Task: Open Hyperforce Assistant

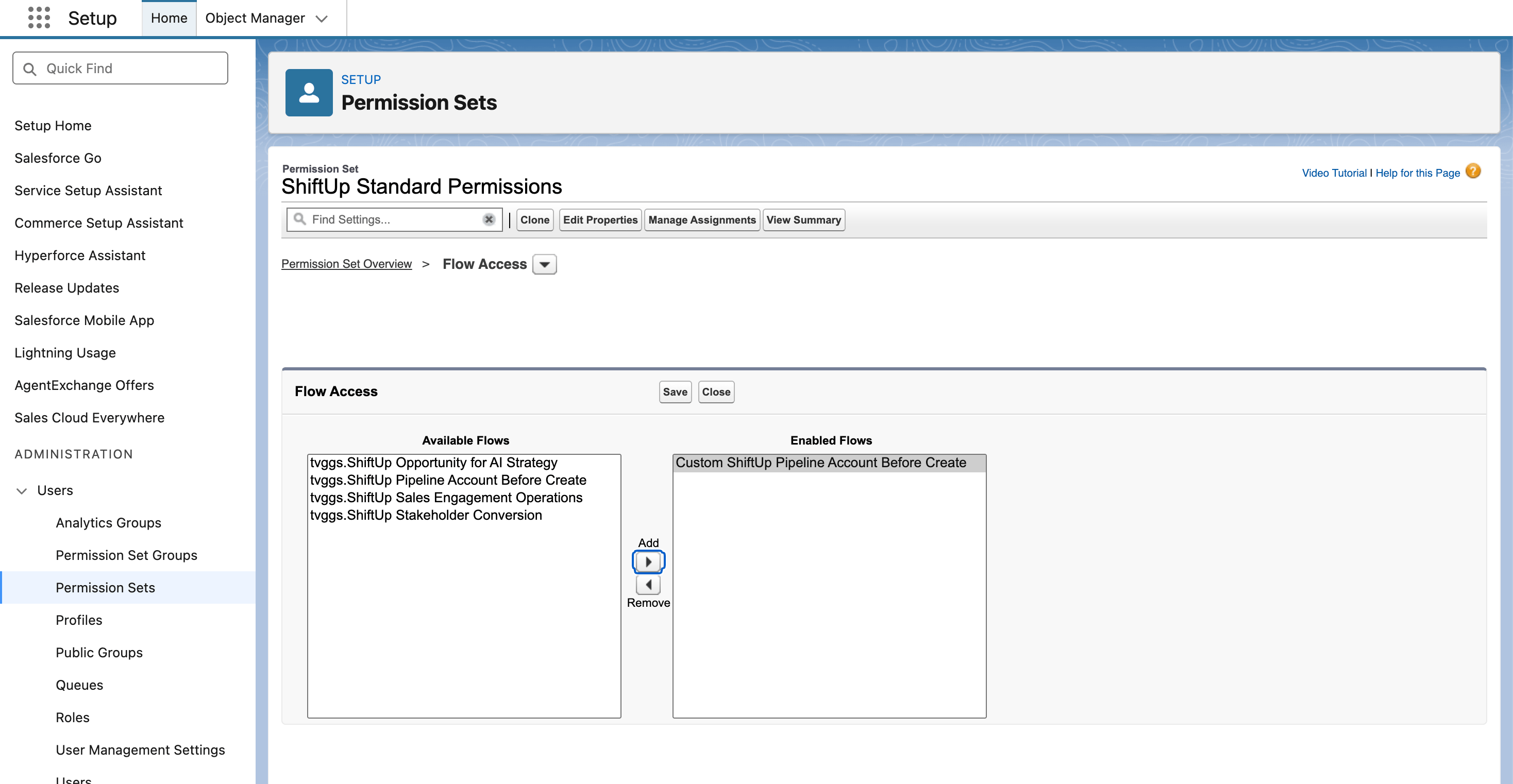Action: [x=80, y=255]
